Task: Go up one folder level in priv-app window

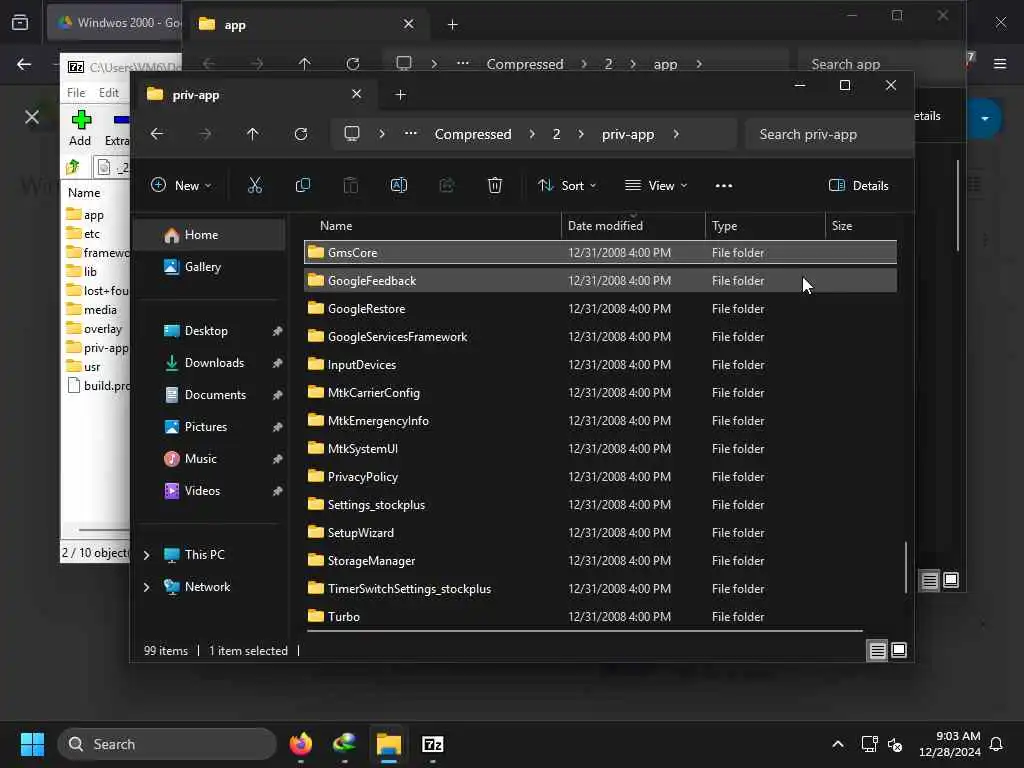Action: coord(253,134)
